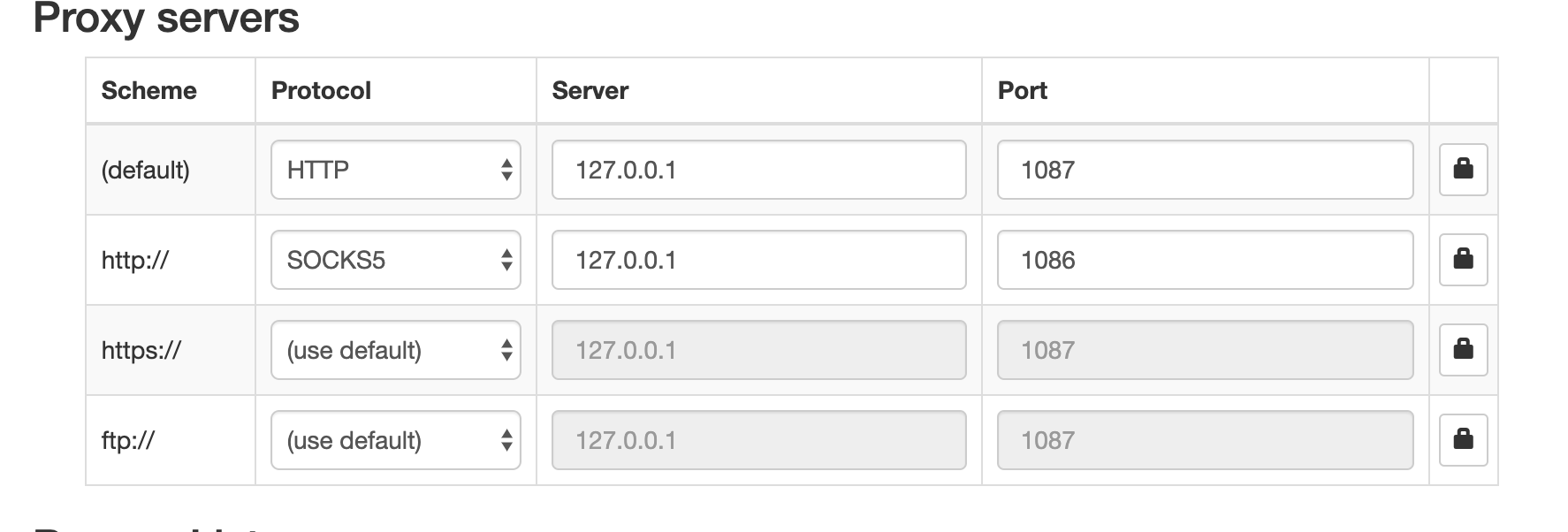Open the ftp:// protocol dropdown
Viewport: 1568px width, 532px height.
tap(395, 439)
